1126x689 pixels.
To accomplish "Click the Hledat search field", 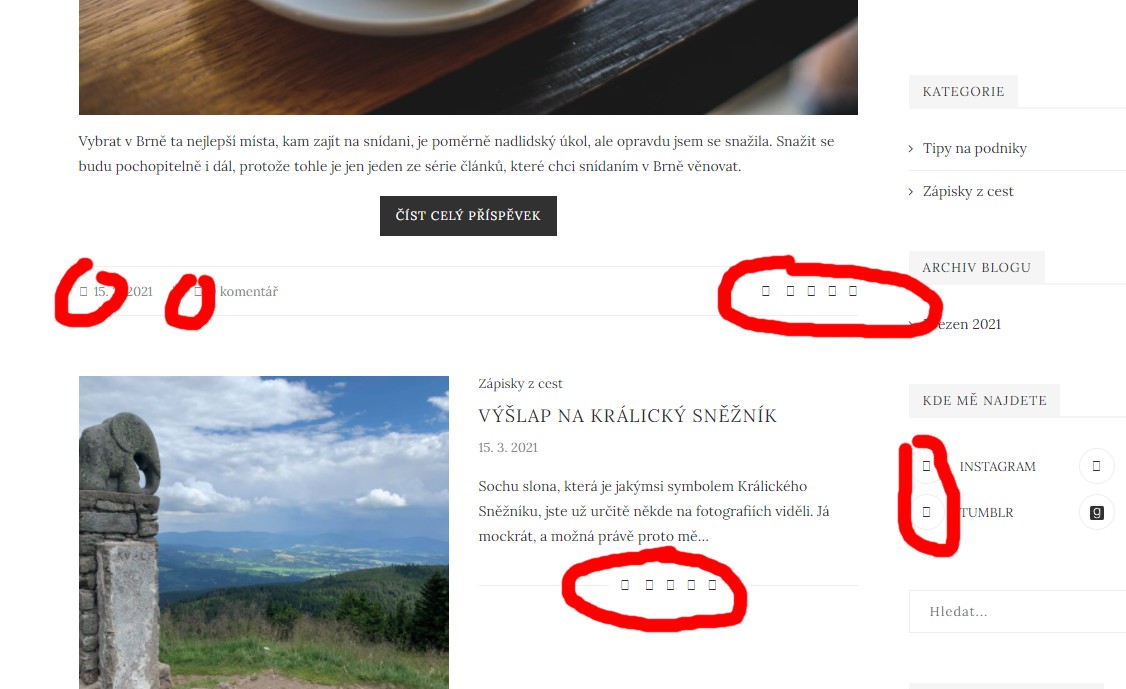I will [1017, 611].
